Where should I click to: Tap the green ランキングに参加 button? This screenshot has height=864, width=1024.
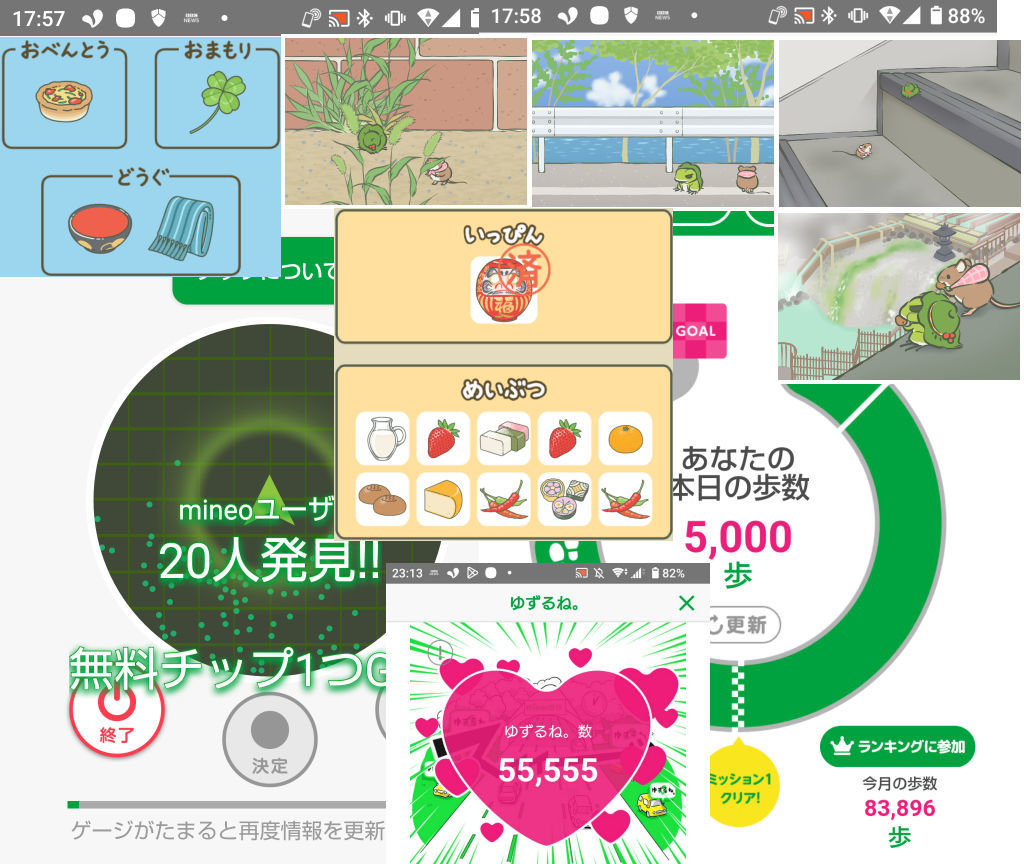coord(897,746)
